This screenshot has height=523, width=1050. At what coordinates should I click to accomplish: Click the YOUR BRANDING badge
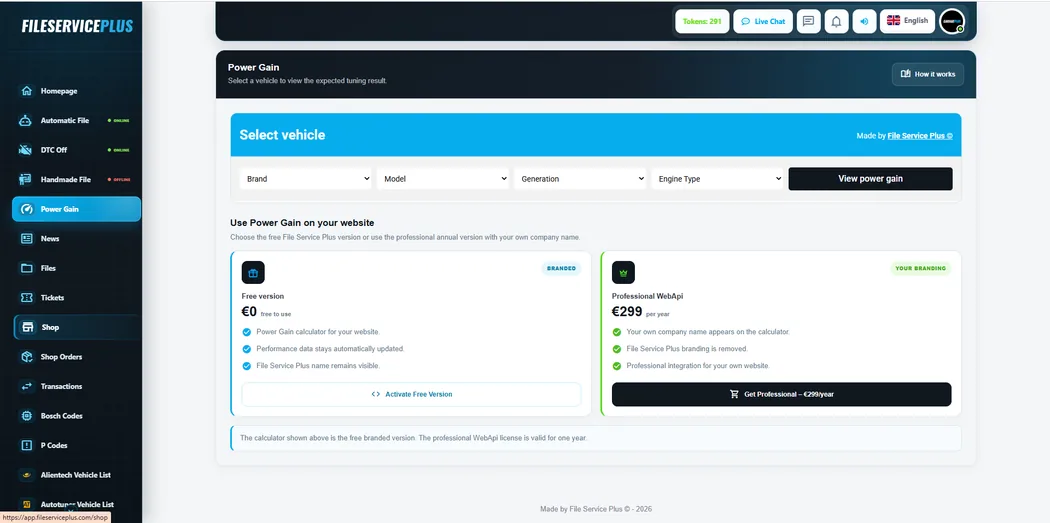(x=920, y=269)
